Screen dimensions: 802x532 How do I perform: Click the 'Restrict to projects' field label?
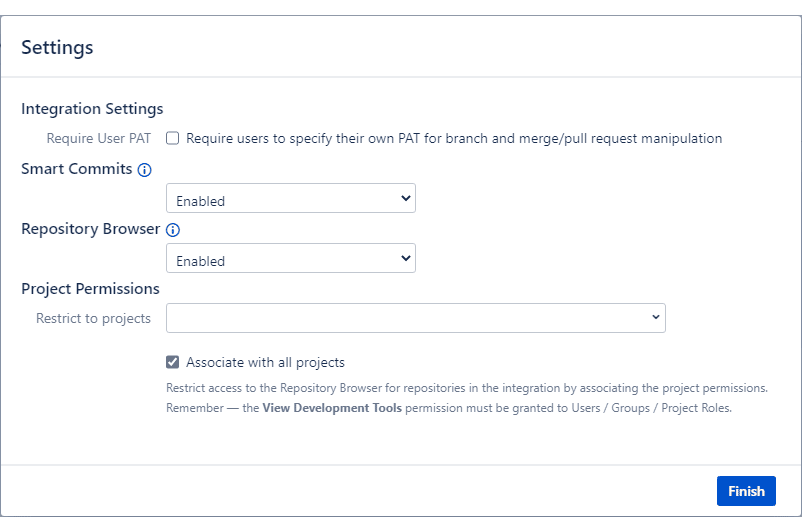[93, 318]
